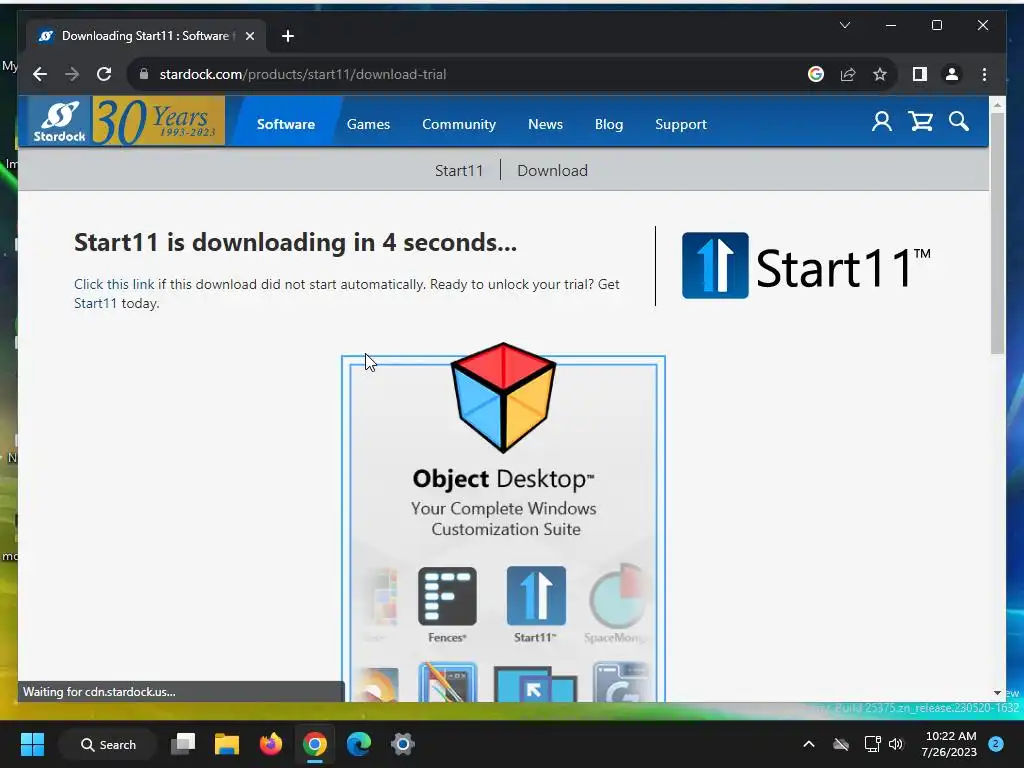Click the Object Desktop cube logo
1024x768 pixels.
tap(504, 397)
